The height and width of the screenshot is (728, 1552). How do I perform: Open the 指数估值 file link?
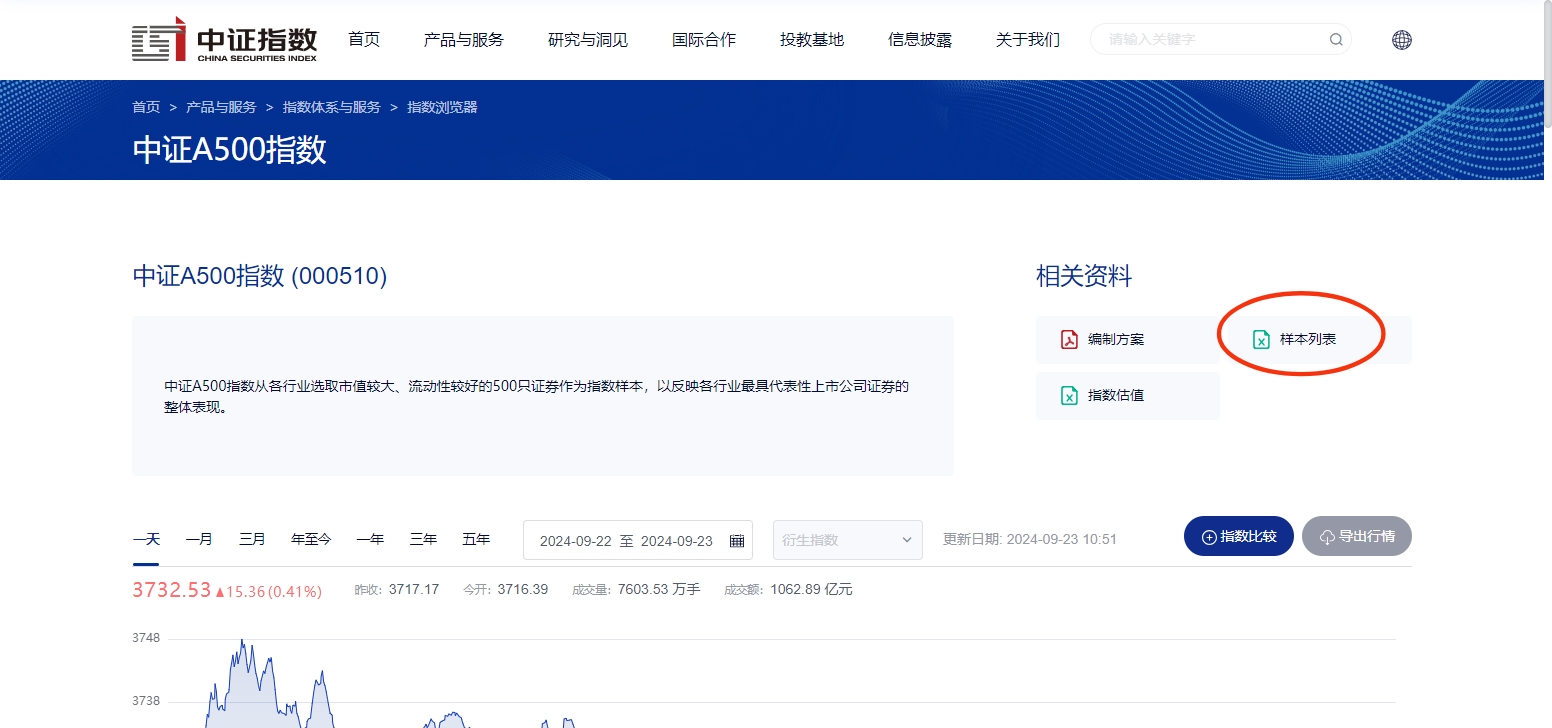pyautogui.click(x=1128, y=395)
